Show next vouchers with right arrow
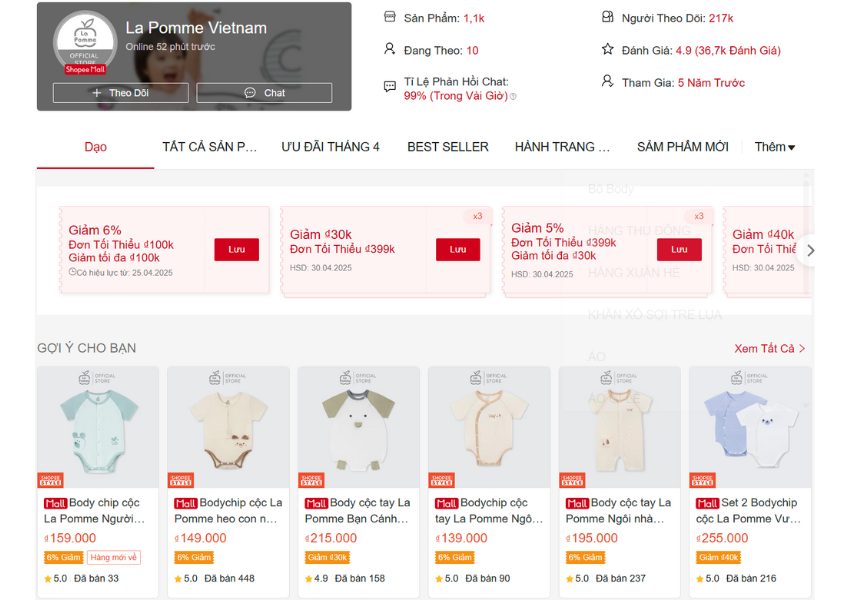Screen dimensions: 850x600 [x=810, y=250]
